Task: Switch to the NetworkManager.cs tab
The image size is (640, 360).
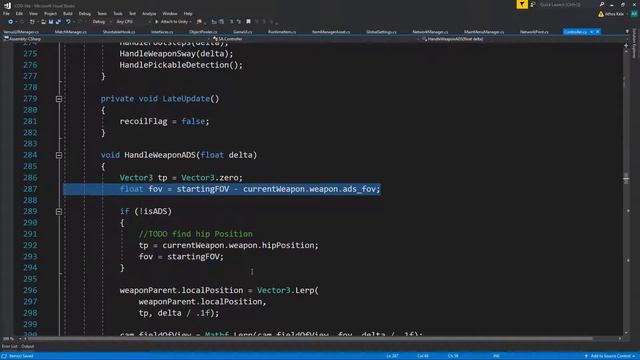Action: pyautogui.click(x=430, y=31)
